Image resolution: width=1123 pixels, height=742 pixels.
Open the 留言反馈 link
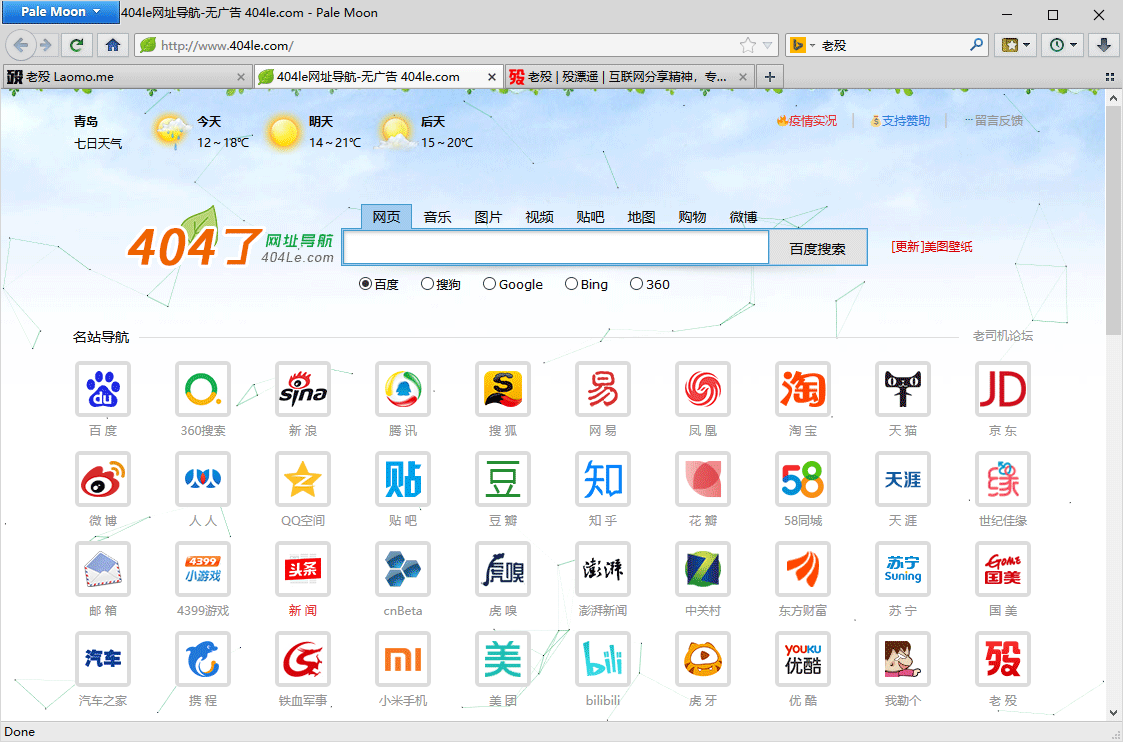993,121
